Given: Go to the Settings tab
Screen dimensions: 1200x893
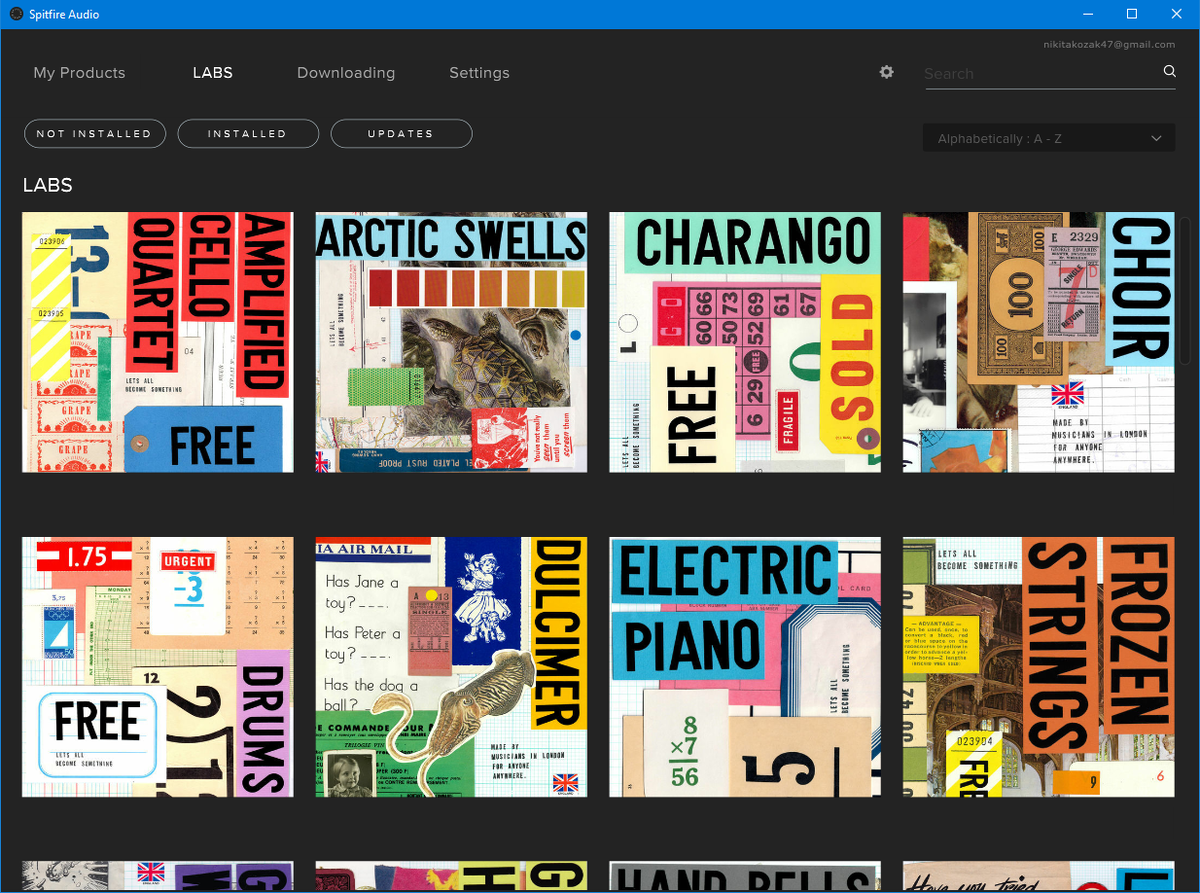Looking at the screenshot, I should pos(479,73).
